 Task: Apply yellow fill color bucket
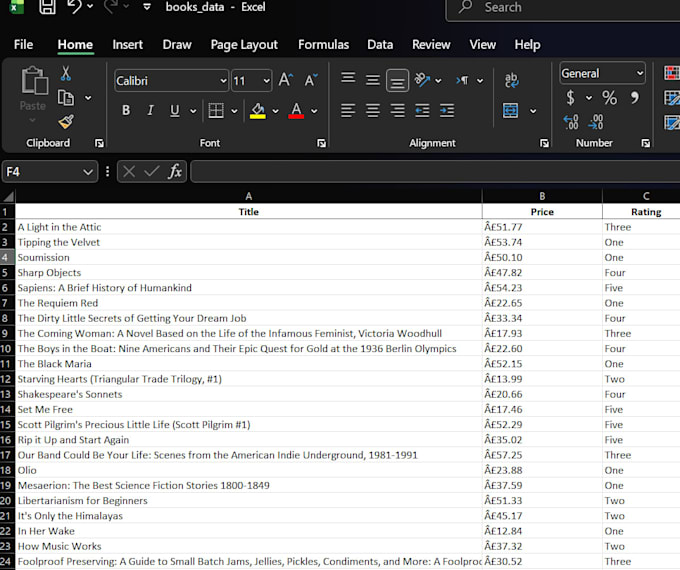tap(258, 111)
